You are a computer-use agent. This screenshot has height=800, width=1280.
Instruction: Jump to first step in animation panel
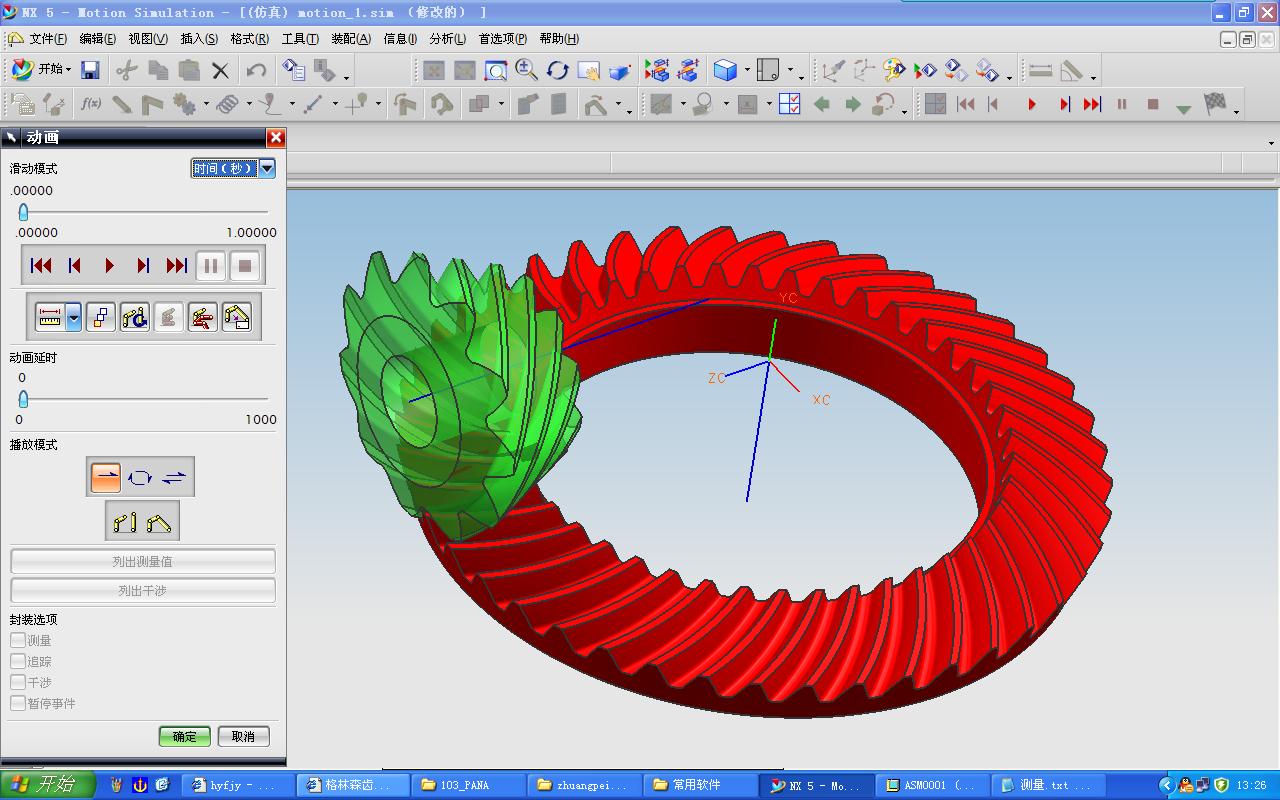(41, 266)
